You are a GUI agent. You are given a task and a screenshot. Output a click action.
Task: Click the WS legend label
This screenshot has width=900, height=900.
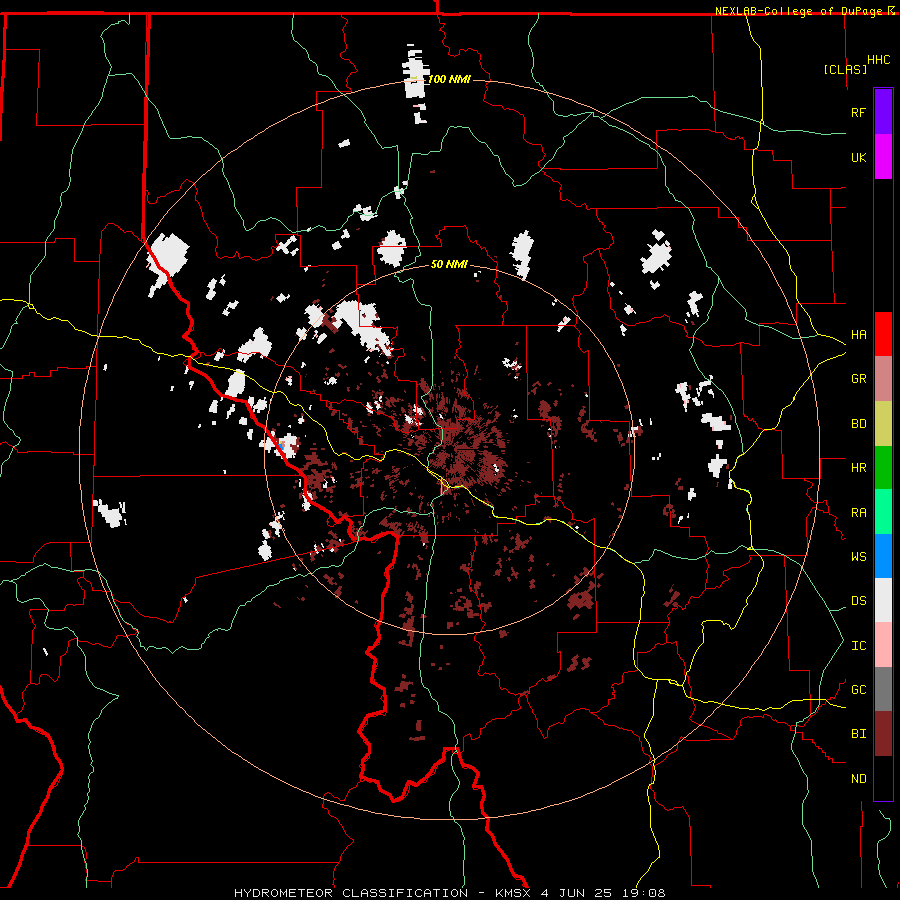[858, 556]
